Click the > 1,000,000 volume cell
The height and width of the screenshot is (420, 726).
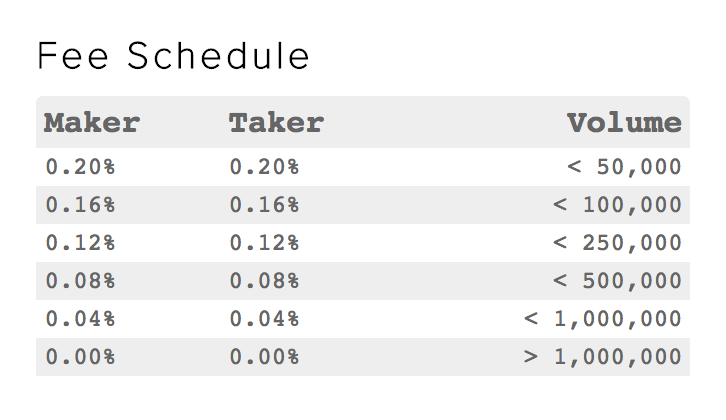pyautogui.click(x=602, y=357)
